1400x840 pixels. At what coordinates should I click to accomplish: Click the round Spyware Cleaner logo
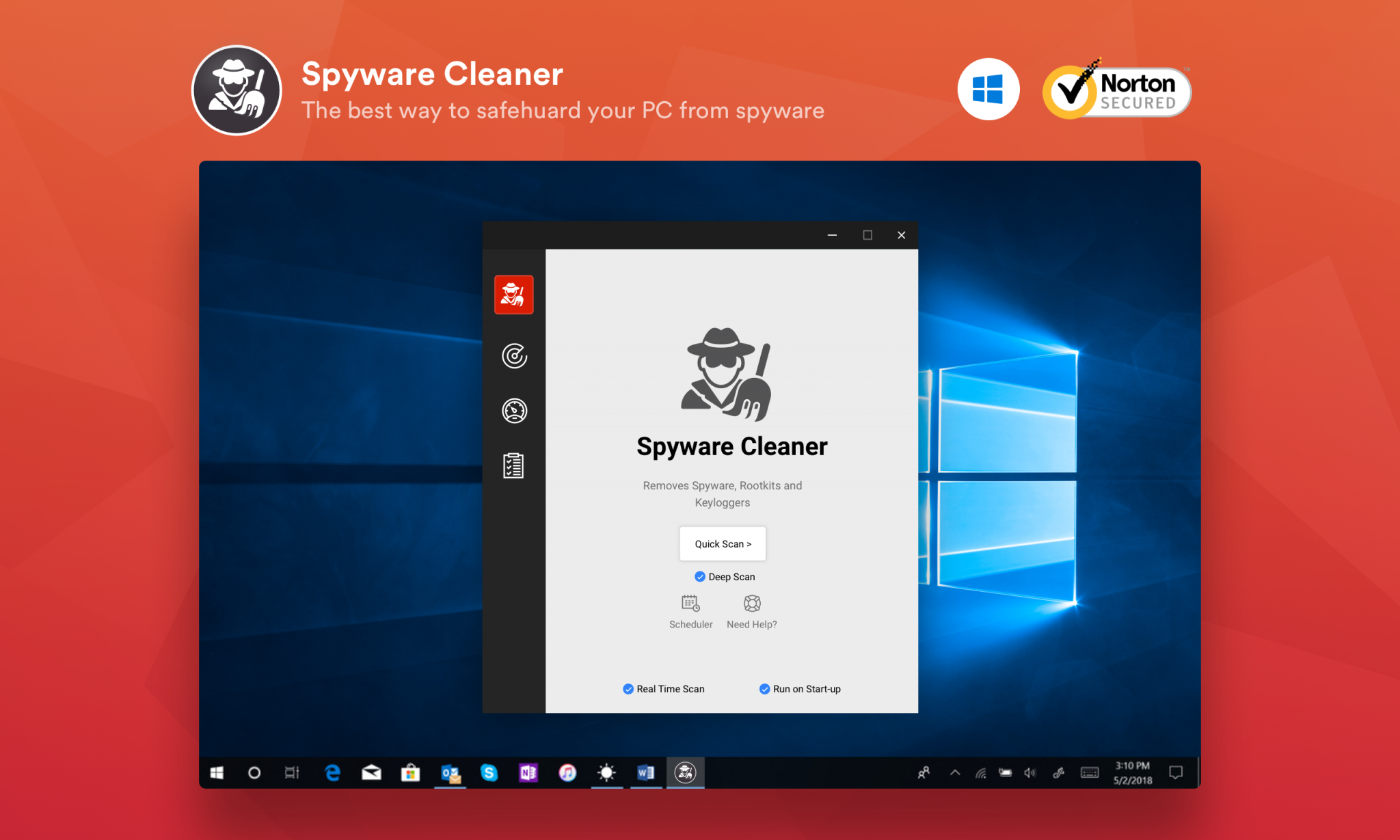pyautogui.click(x=237, y=90)
